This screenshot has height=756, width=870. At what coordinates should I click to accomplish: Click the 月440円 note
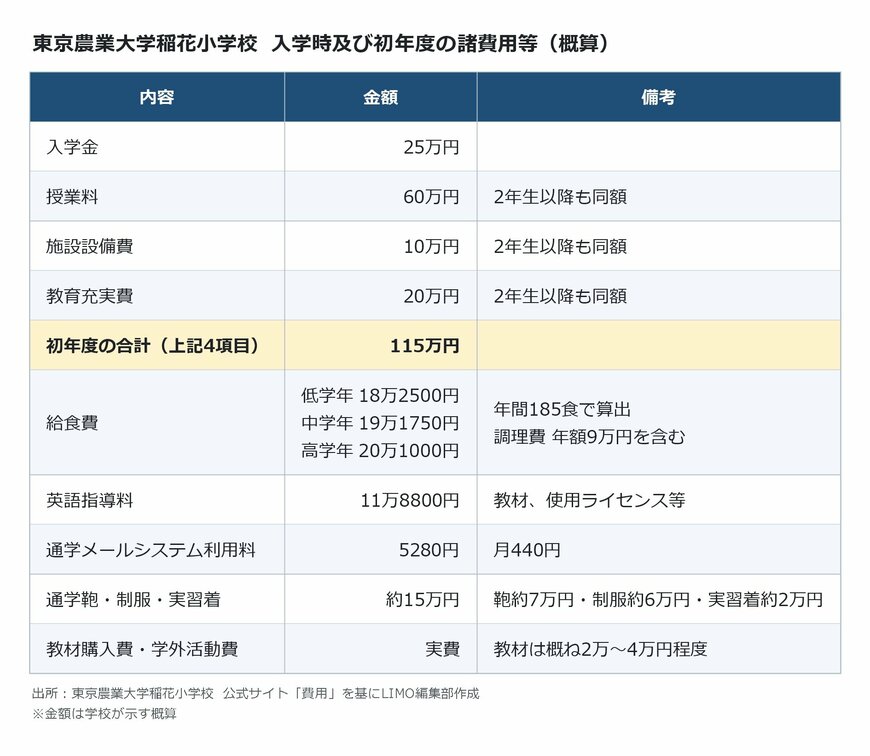point(527,550)
